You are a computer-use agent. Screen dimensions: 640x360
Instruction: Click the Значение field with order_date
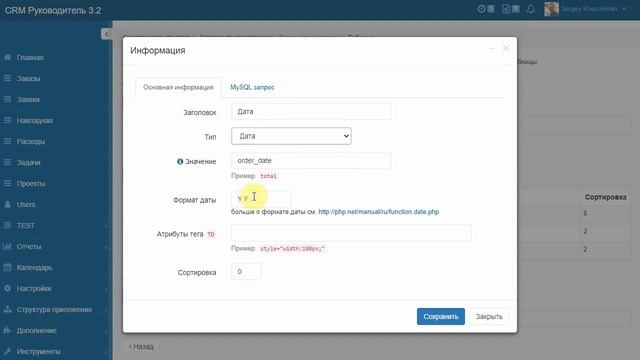[x=311, y=160]
